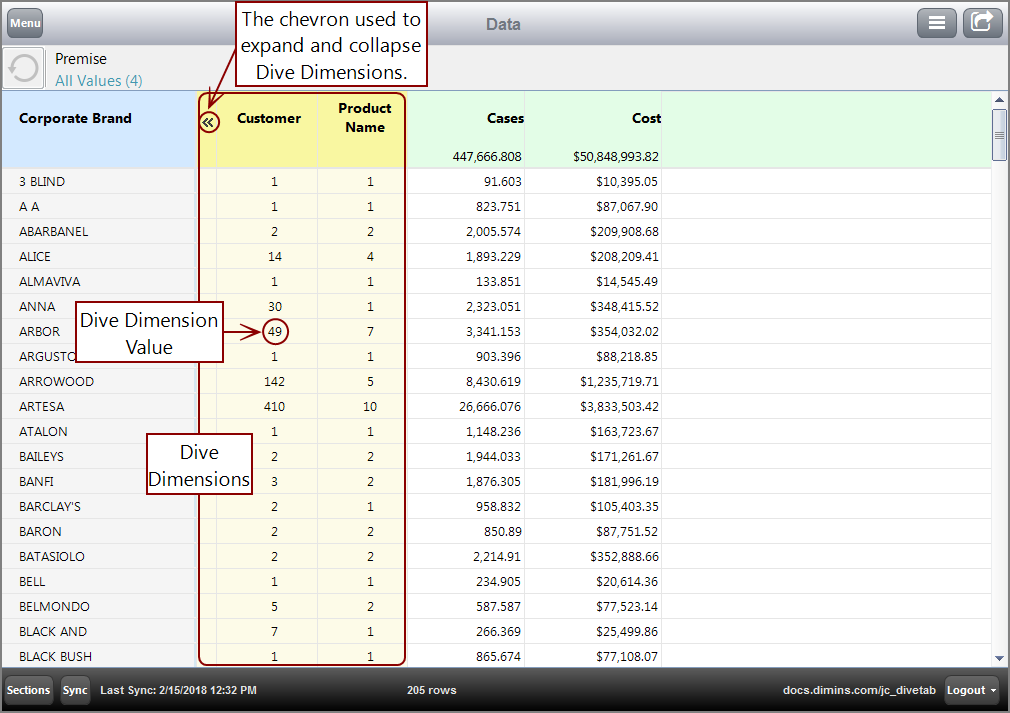This screenshot has height=713, width=1010.
Task: Open the Sections button
Action: (x=29, y=690)
